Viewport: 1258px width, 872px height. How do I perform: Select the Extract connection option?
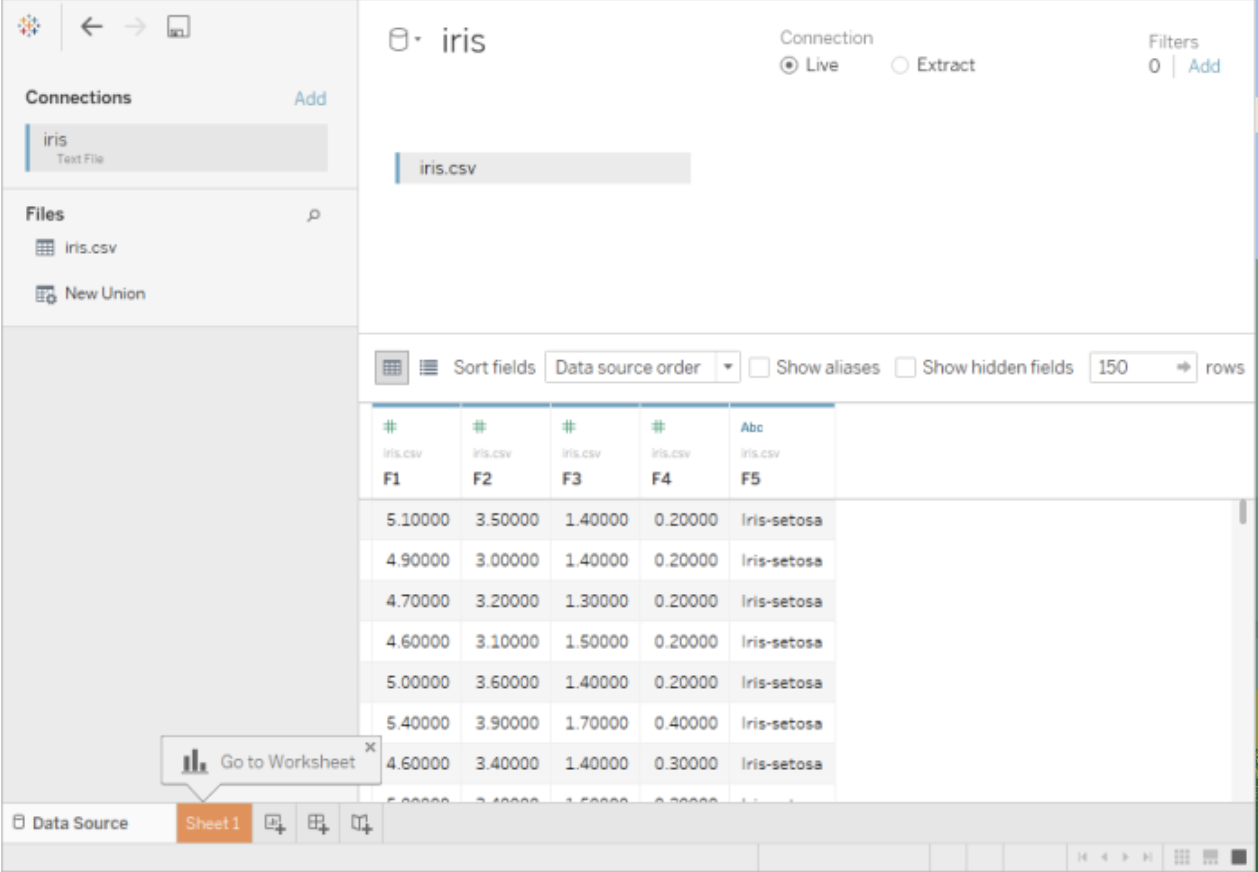pyautogui.click(x=900, y=65)
